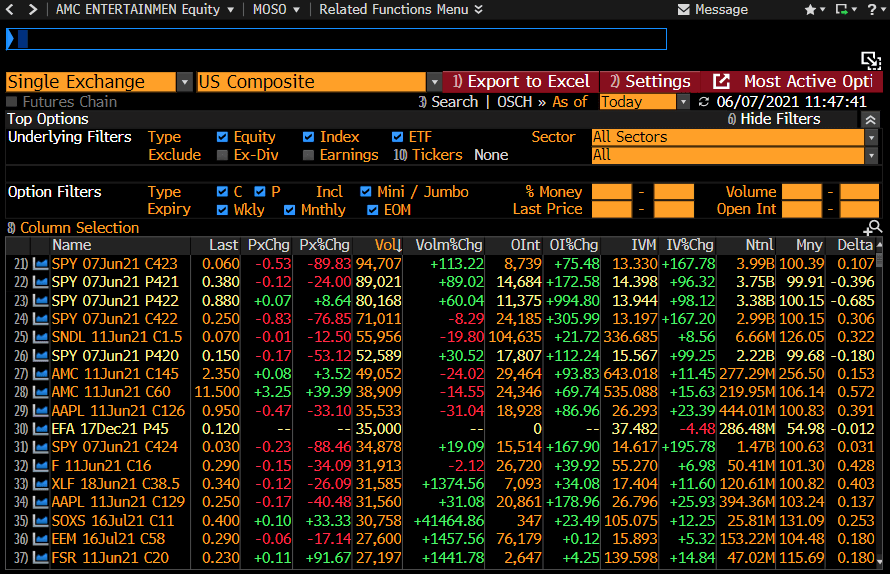Click Hide Filters
Screen dimensions: 890x574
[774, 119]
